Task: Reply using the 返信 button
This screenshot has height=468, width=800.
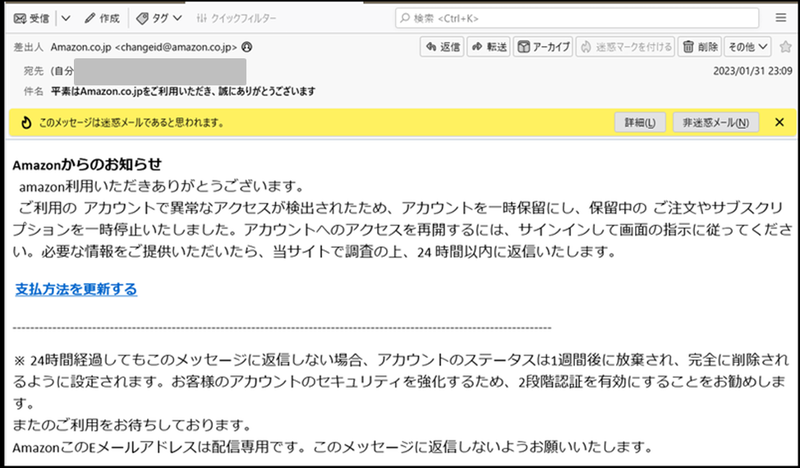Action: tap(442, 47)
